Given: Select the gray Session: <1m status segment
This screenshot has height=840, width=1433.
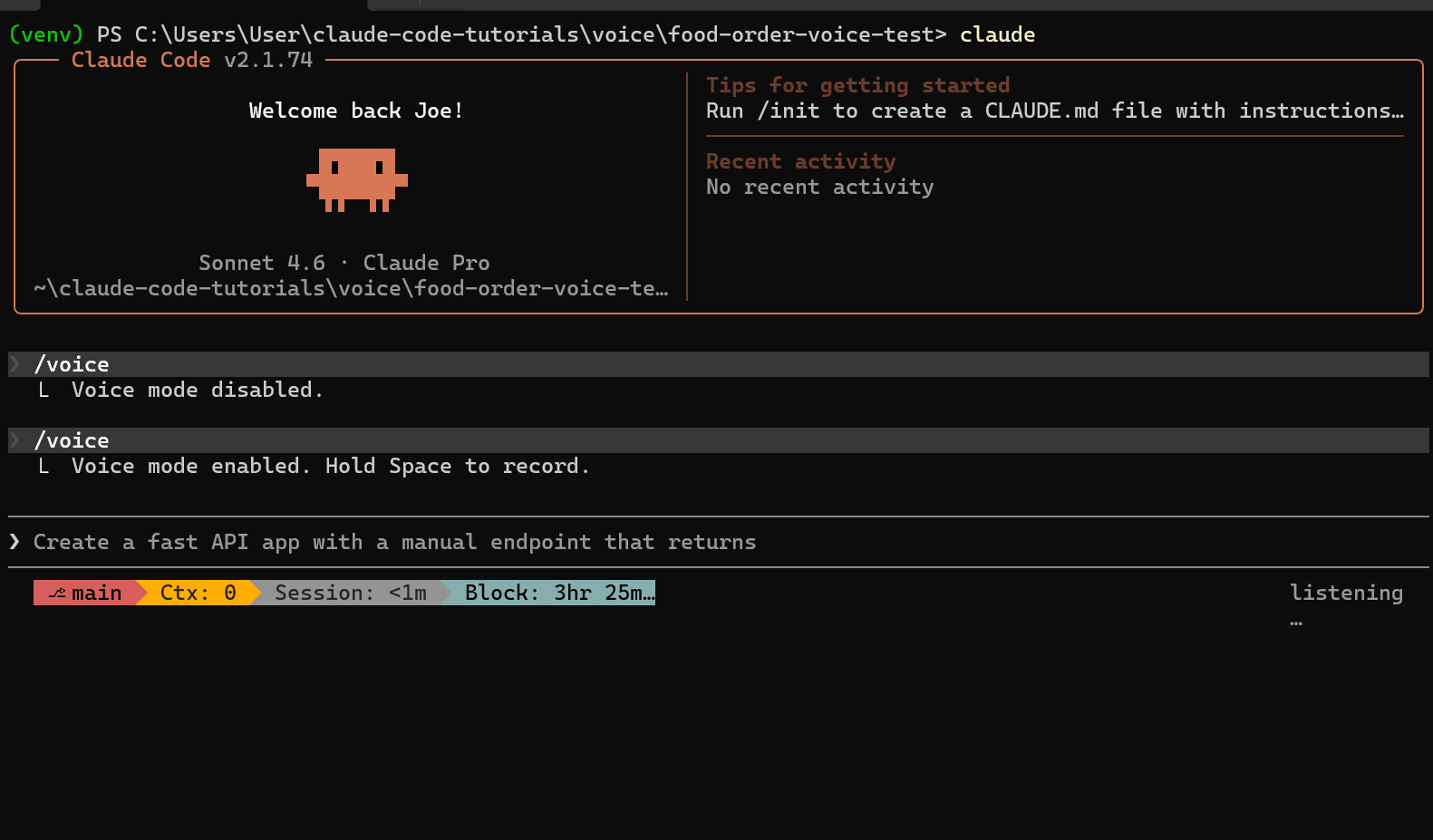Looking at the screenshot, I should [350, 594].
